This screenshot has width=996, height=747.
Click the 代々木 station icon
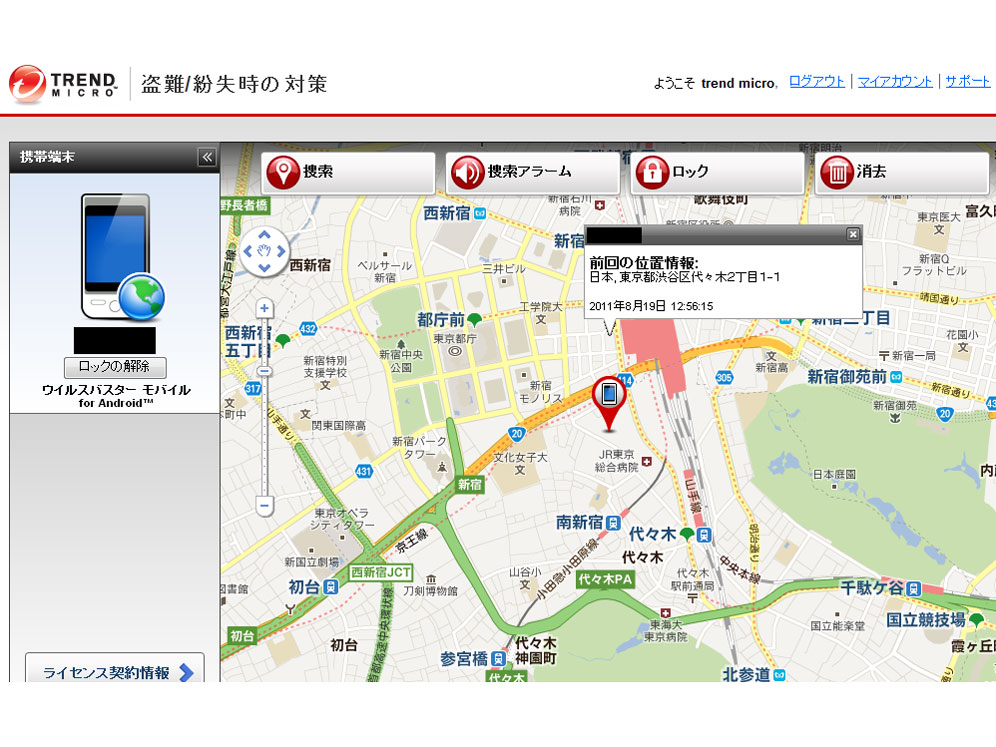704,535
